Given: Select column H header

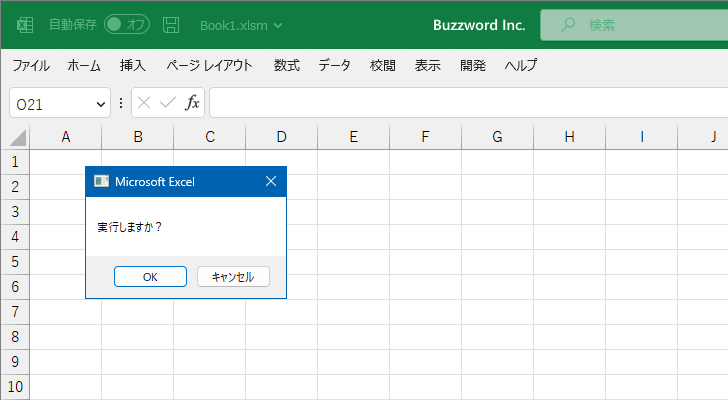Looking at the screenshot, I should 569,137.
